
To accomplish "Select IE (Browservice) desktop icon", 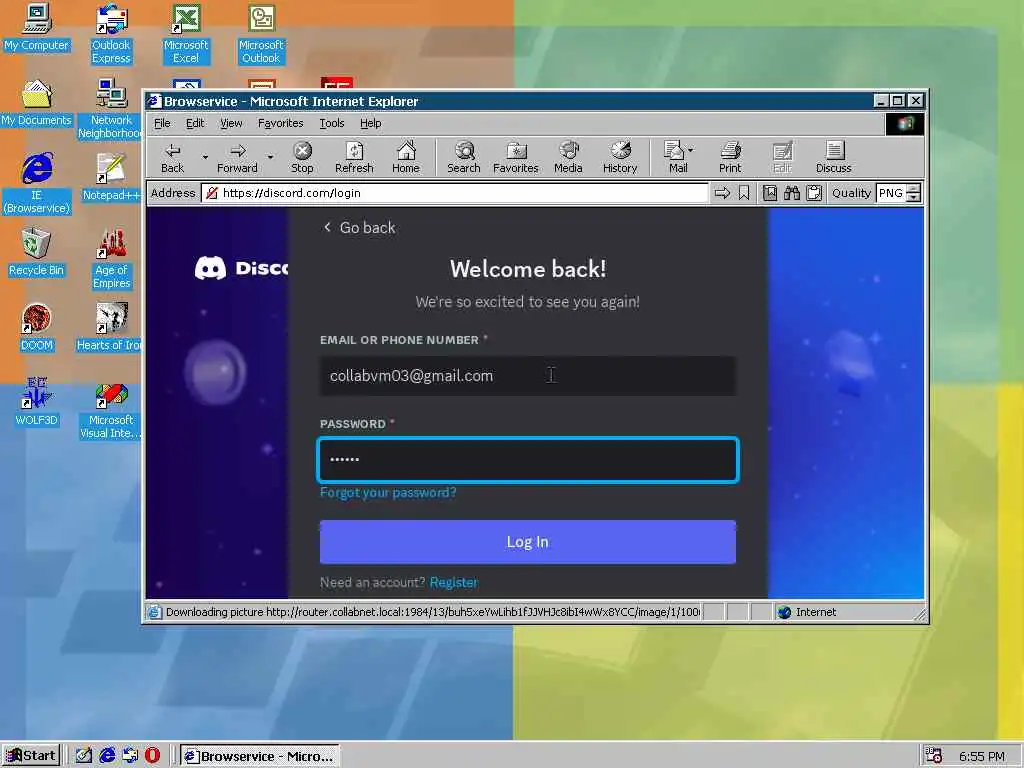I will click(x=37, y=184).
